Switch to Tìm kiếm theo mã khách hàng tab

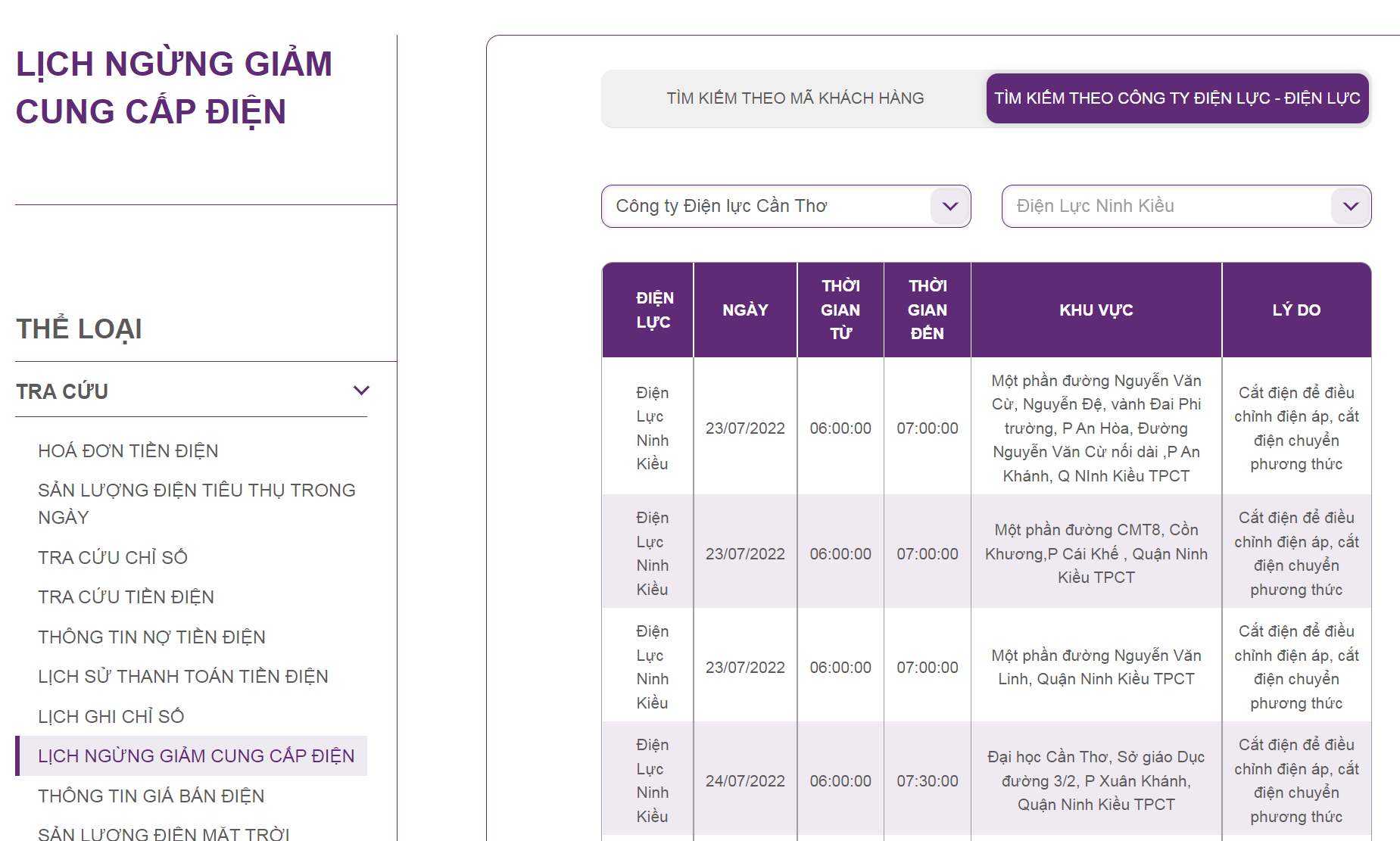click(794, 98)
